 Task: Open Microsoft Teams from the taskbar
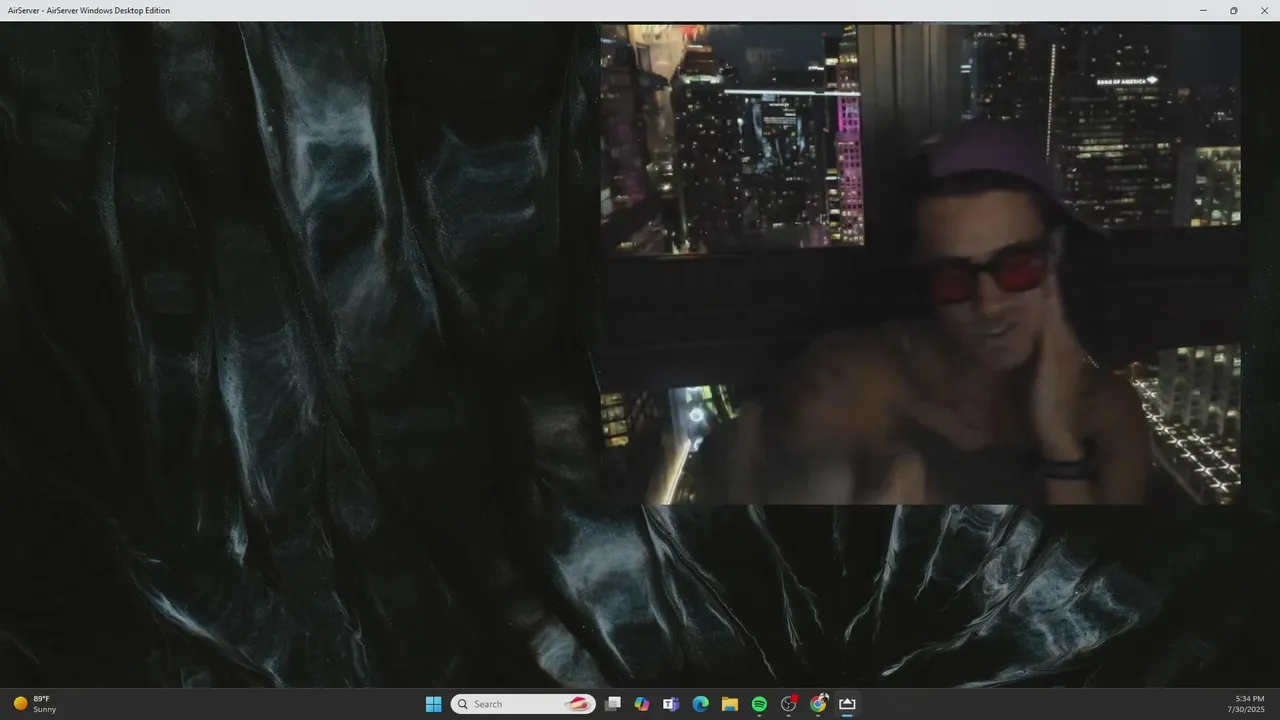pos(671,704)
